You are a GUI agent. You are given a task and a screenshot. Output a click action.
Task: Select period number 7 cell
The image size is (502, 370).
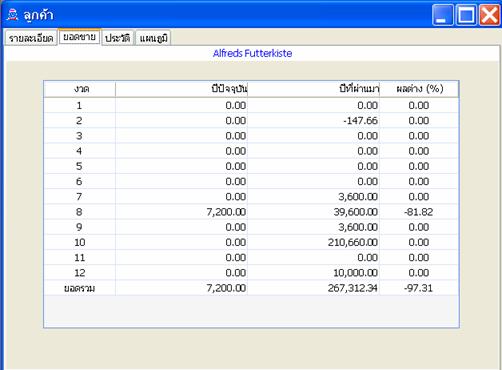[x=80, y=197]
